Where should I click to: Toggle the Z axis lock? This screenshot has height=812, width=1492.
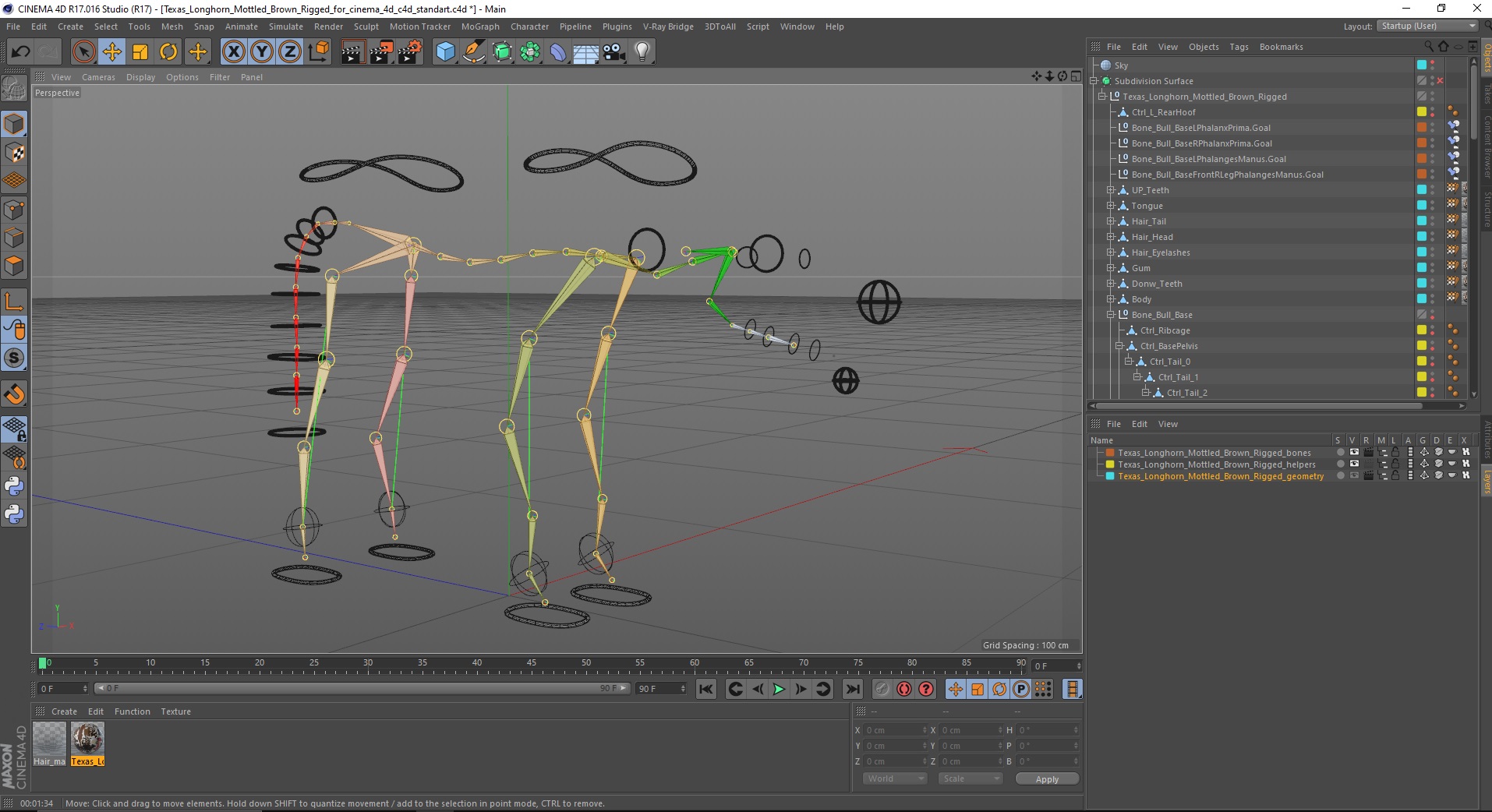pos(290,52)
